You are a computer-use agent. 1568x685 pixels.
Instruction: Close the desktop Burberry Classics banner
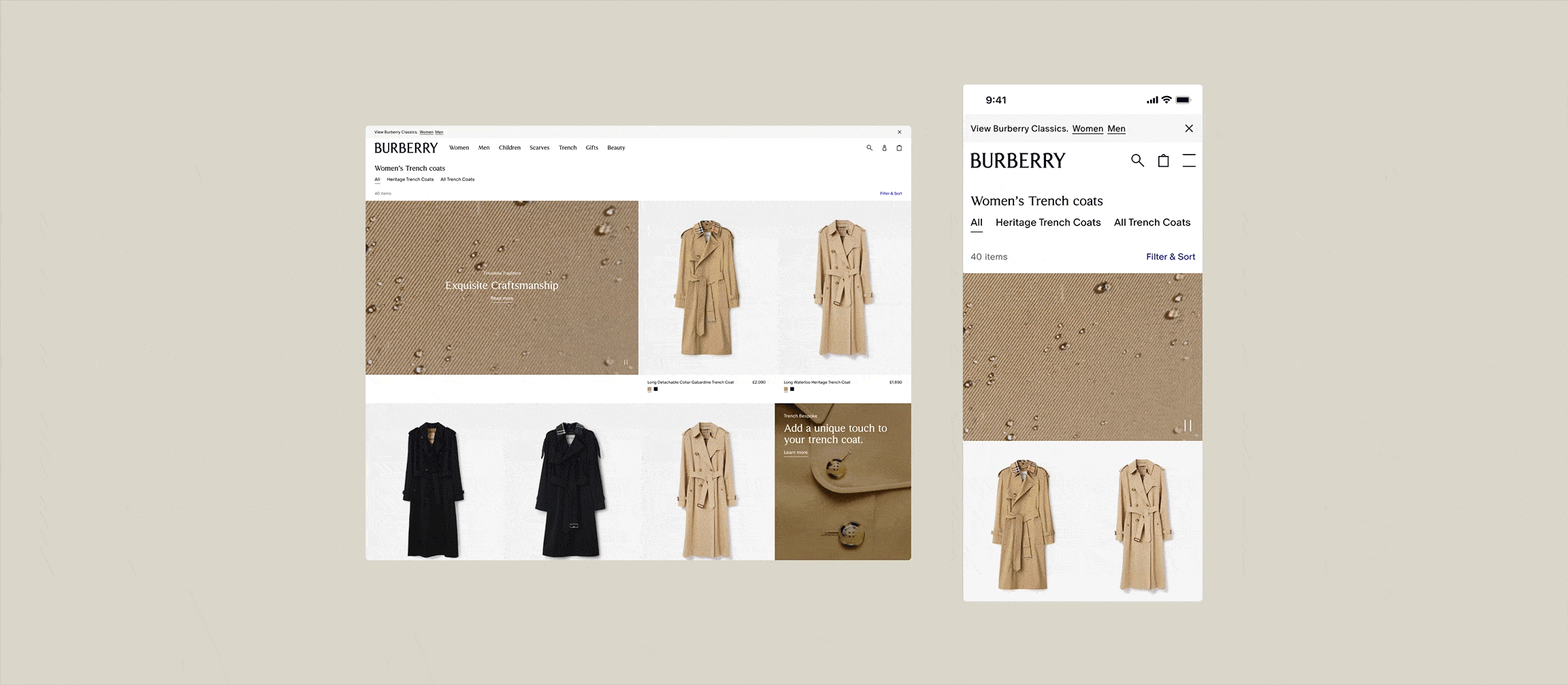coord(899,132)
